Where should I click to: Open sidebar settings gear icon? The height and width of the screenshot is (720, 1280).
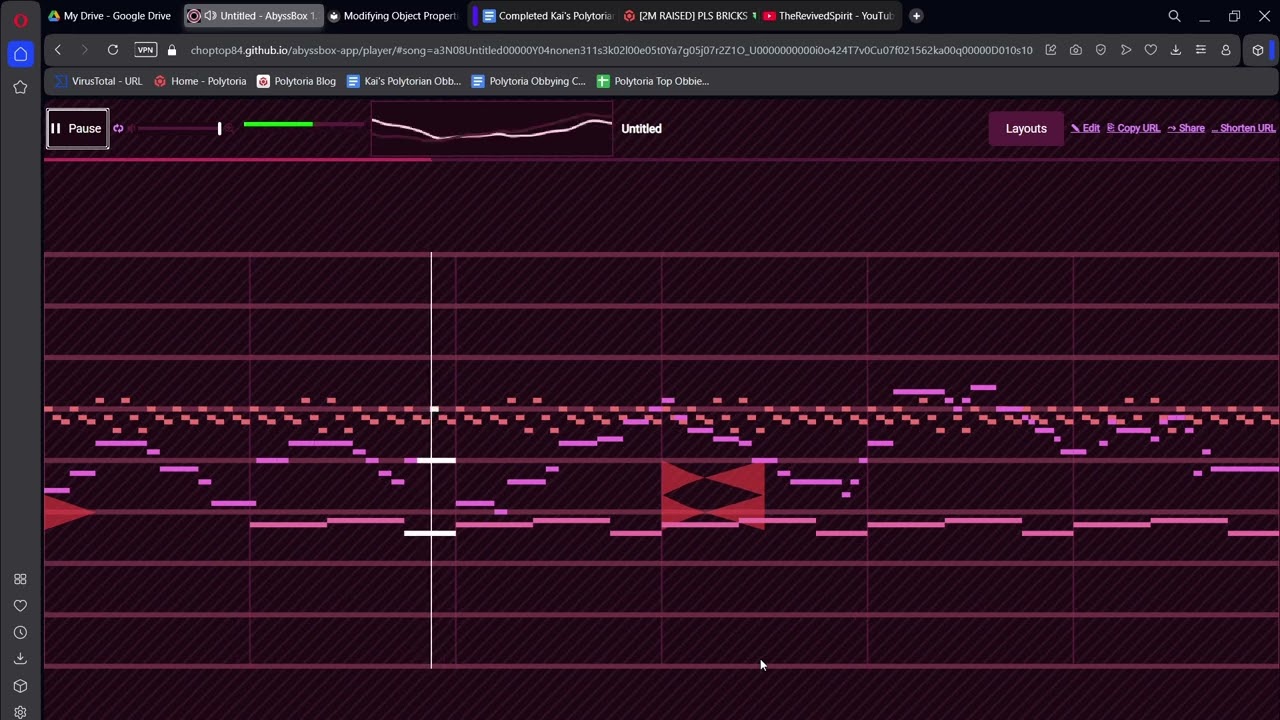click(20, 712)
